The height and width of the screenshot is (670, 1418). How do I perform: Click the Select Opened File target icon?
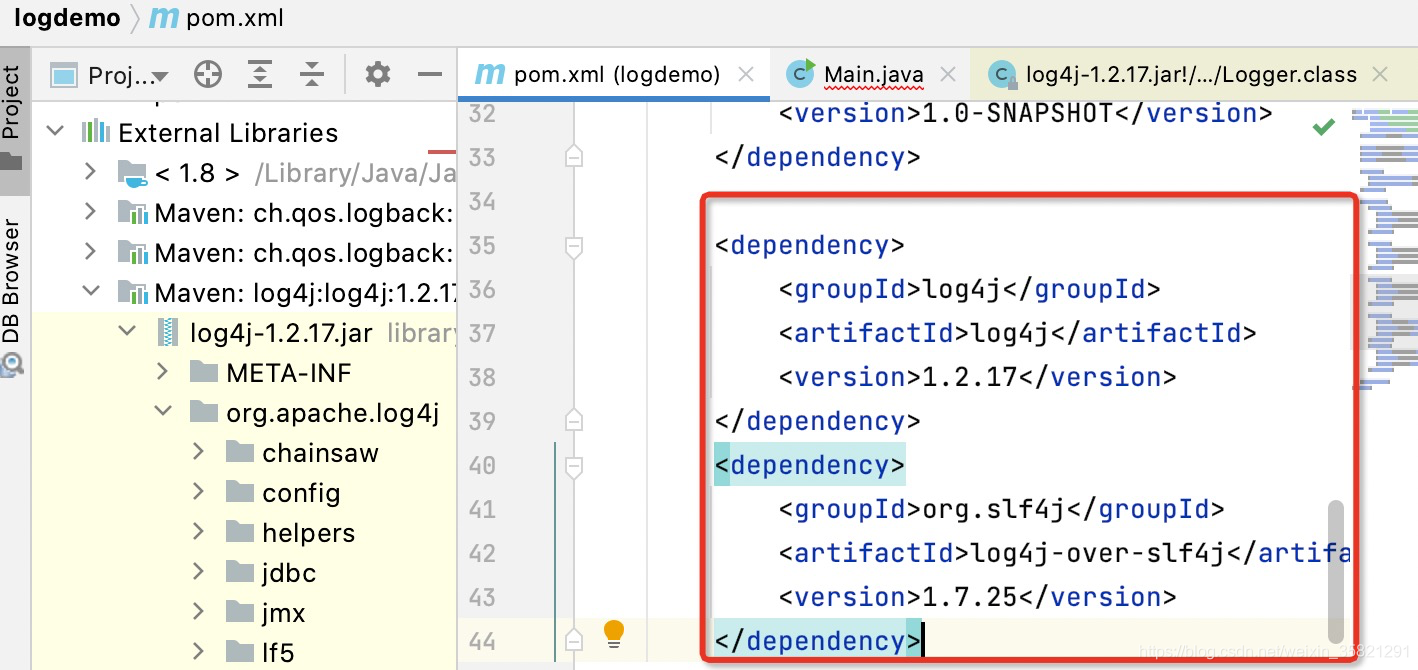pos(207,74)
